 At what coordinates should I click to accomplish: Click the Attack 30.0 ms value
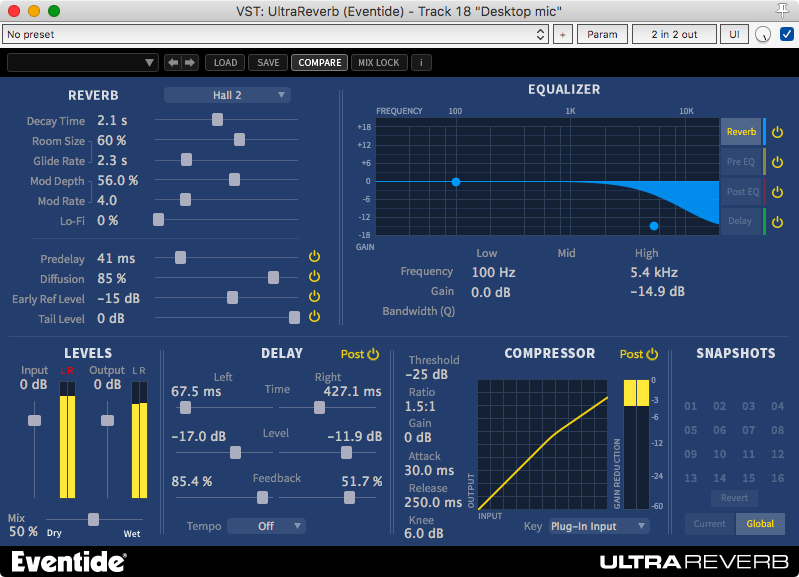tap(429, 470)
